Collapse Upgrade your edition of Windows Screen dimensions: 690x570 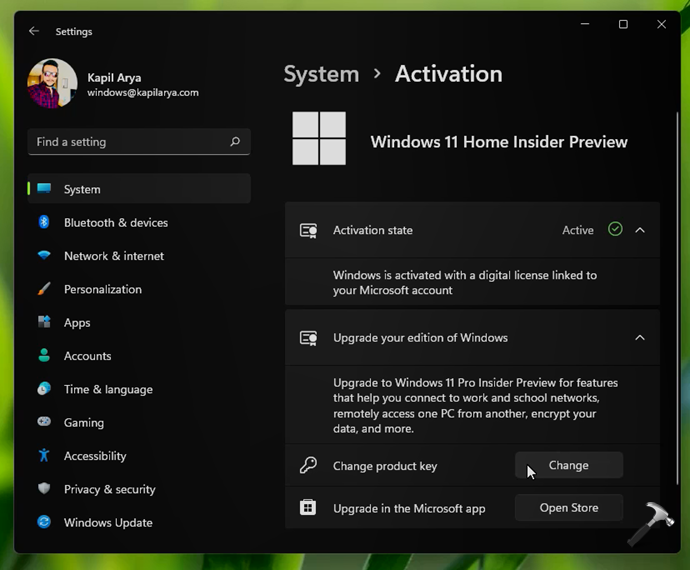click(x=640, y=338)
